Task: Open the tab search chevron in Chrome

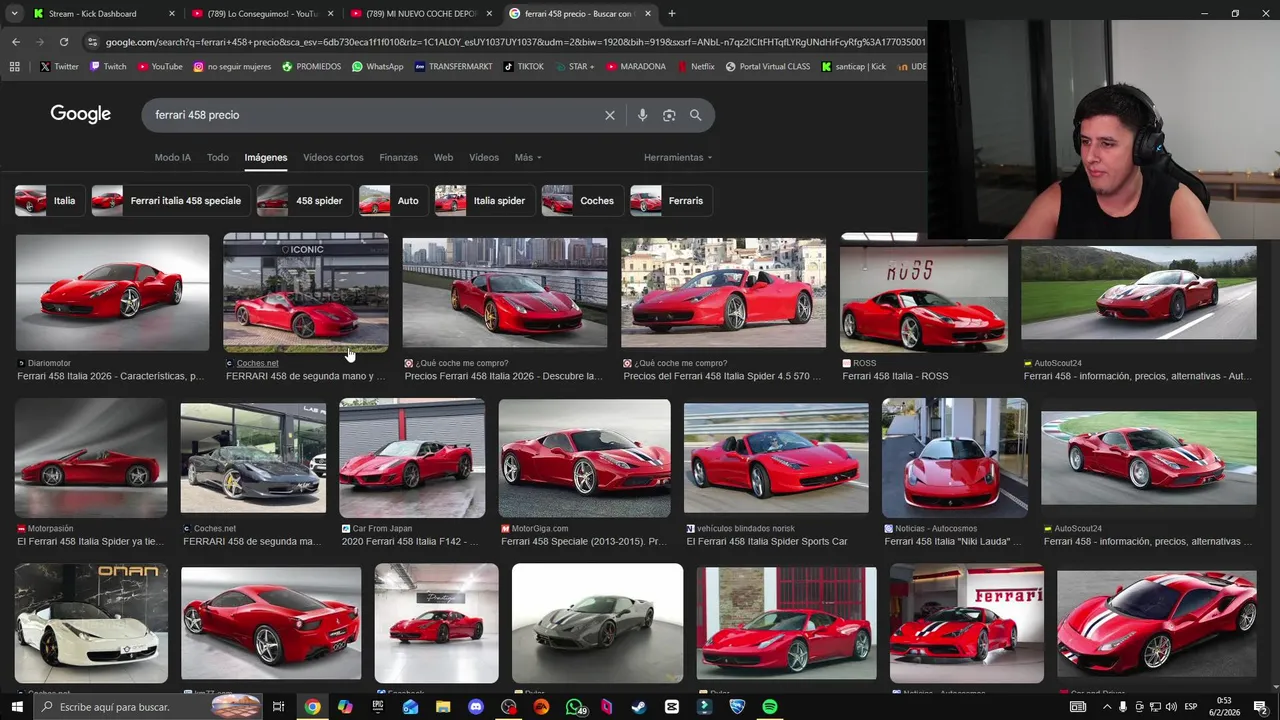Action: pyautogui.click(x=14, y=14)
